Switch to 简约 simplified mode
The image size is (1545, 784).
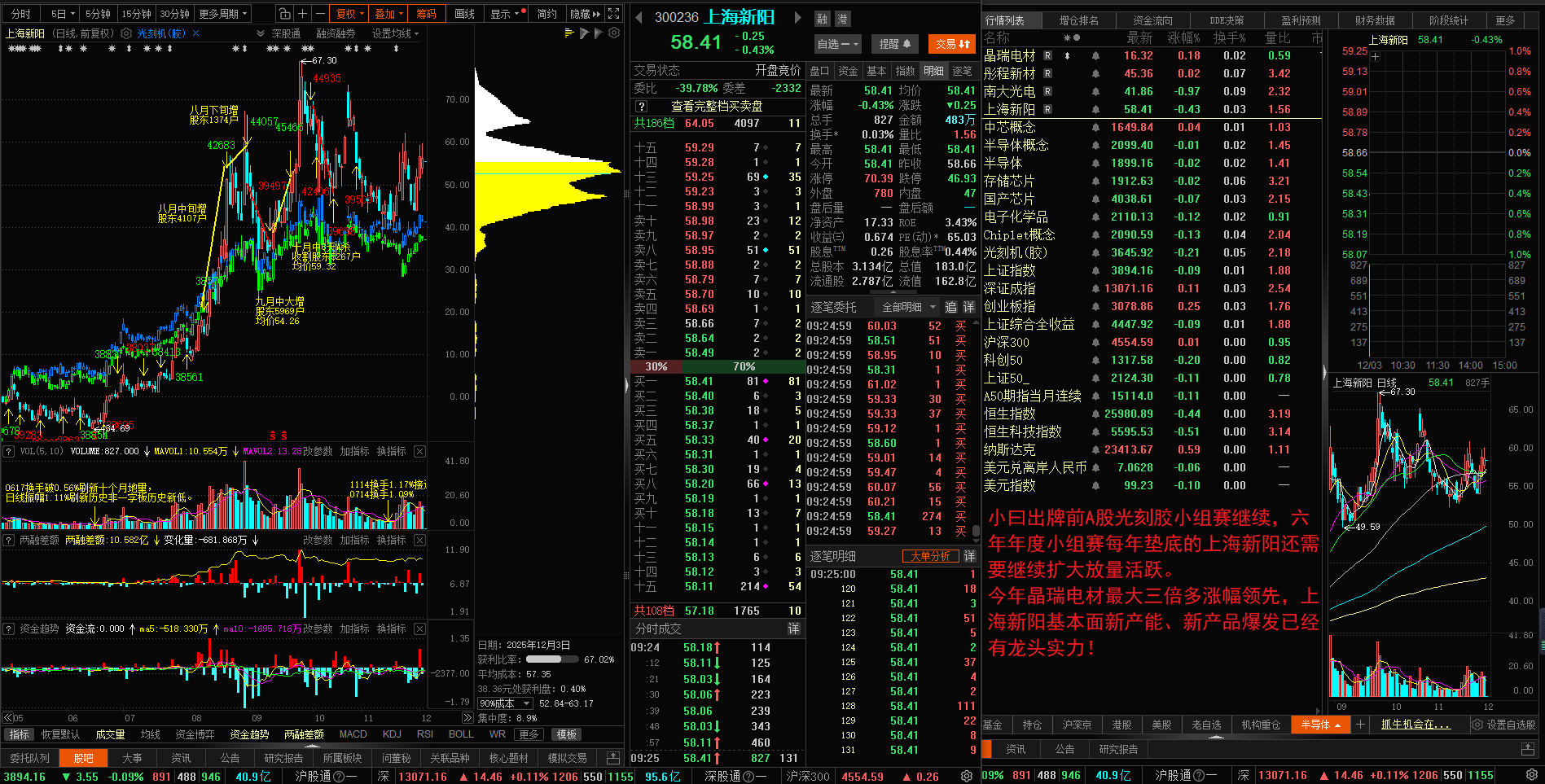coord(546,14)
